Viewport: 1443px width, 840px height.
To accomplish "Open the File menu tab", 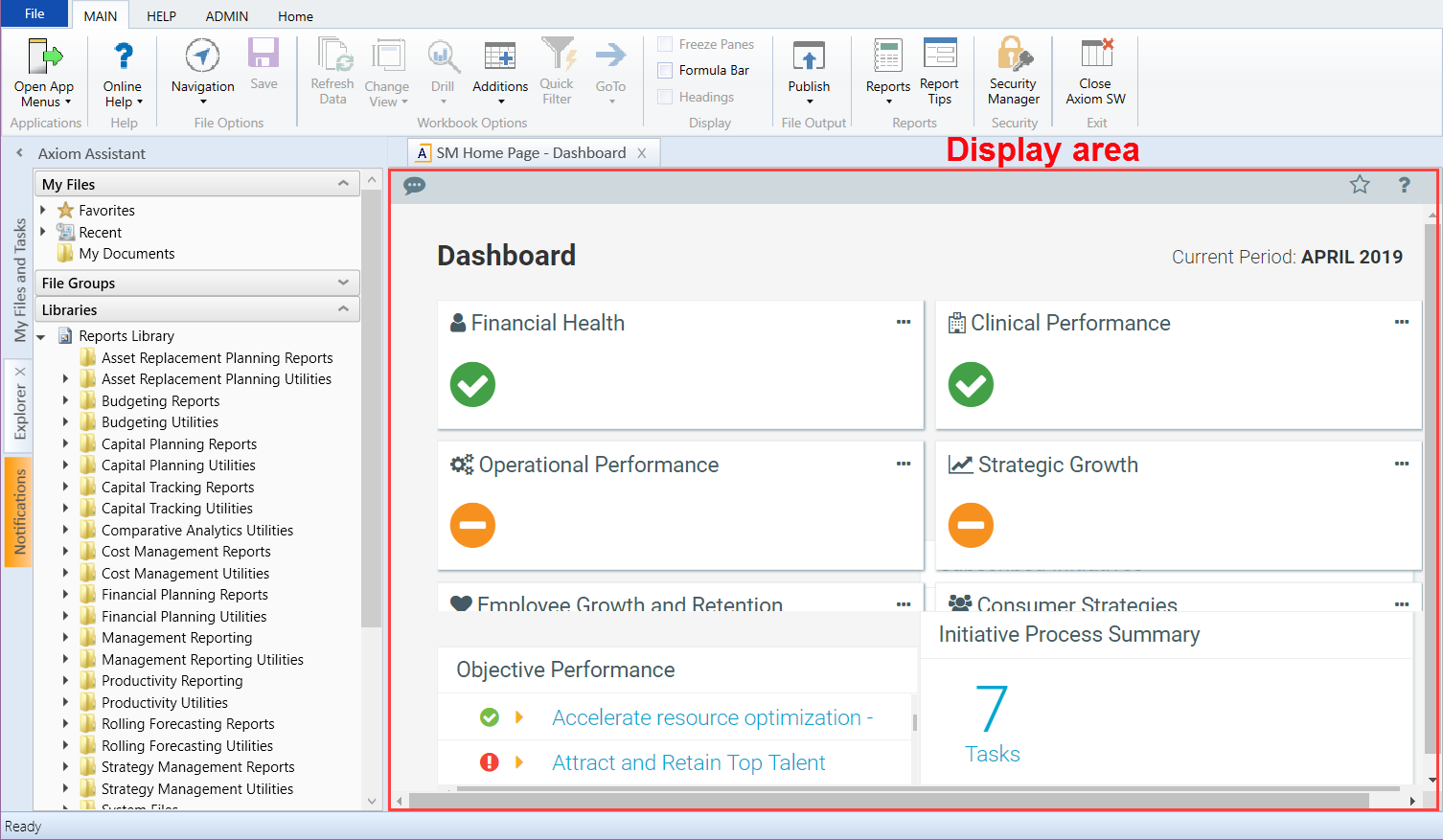I will 34,14.
